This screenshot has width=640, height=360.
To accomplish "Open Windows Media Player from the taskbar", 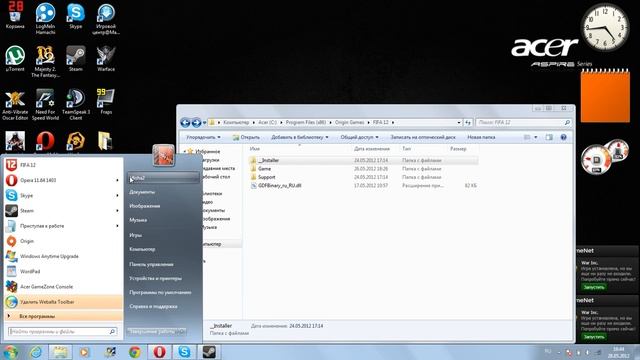I will click(84, 352).
